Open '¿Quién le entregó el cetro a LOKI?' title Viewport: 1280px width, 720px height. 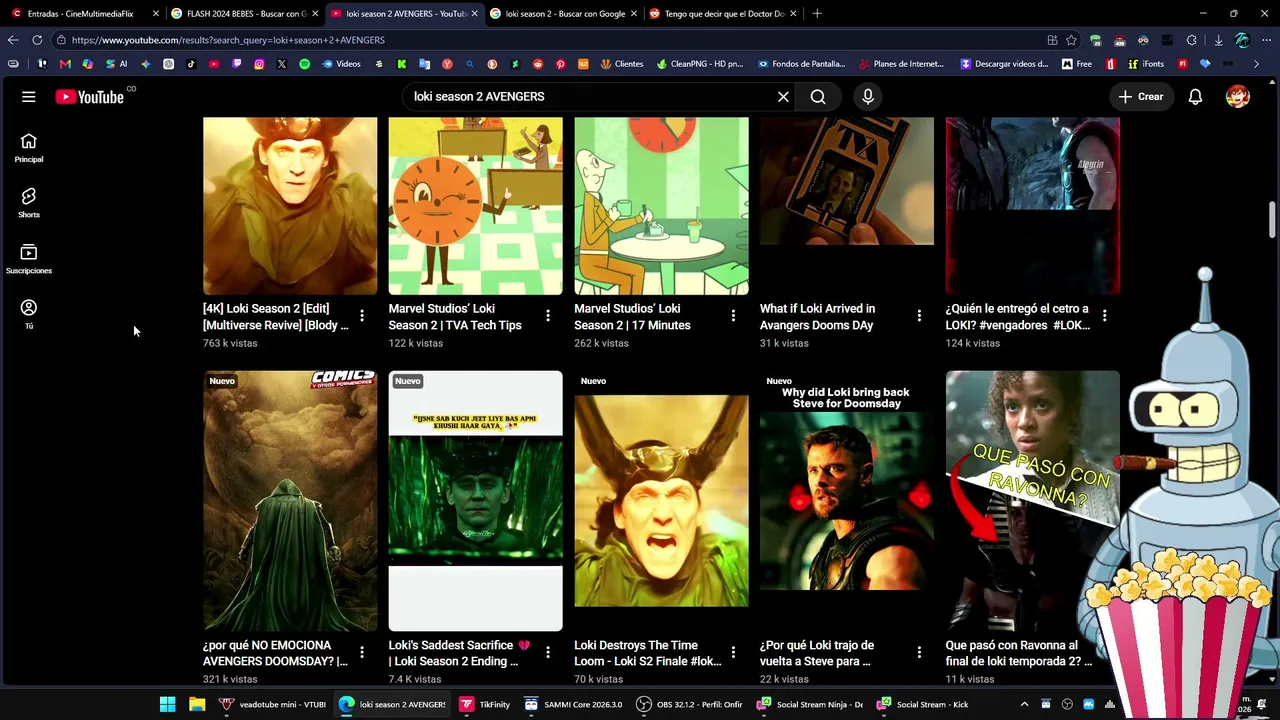coord(1018,317)
